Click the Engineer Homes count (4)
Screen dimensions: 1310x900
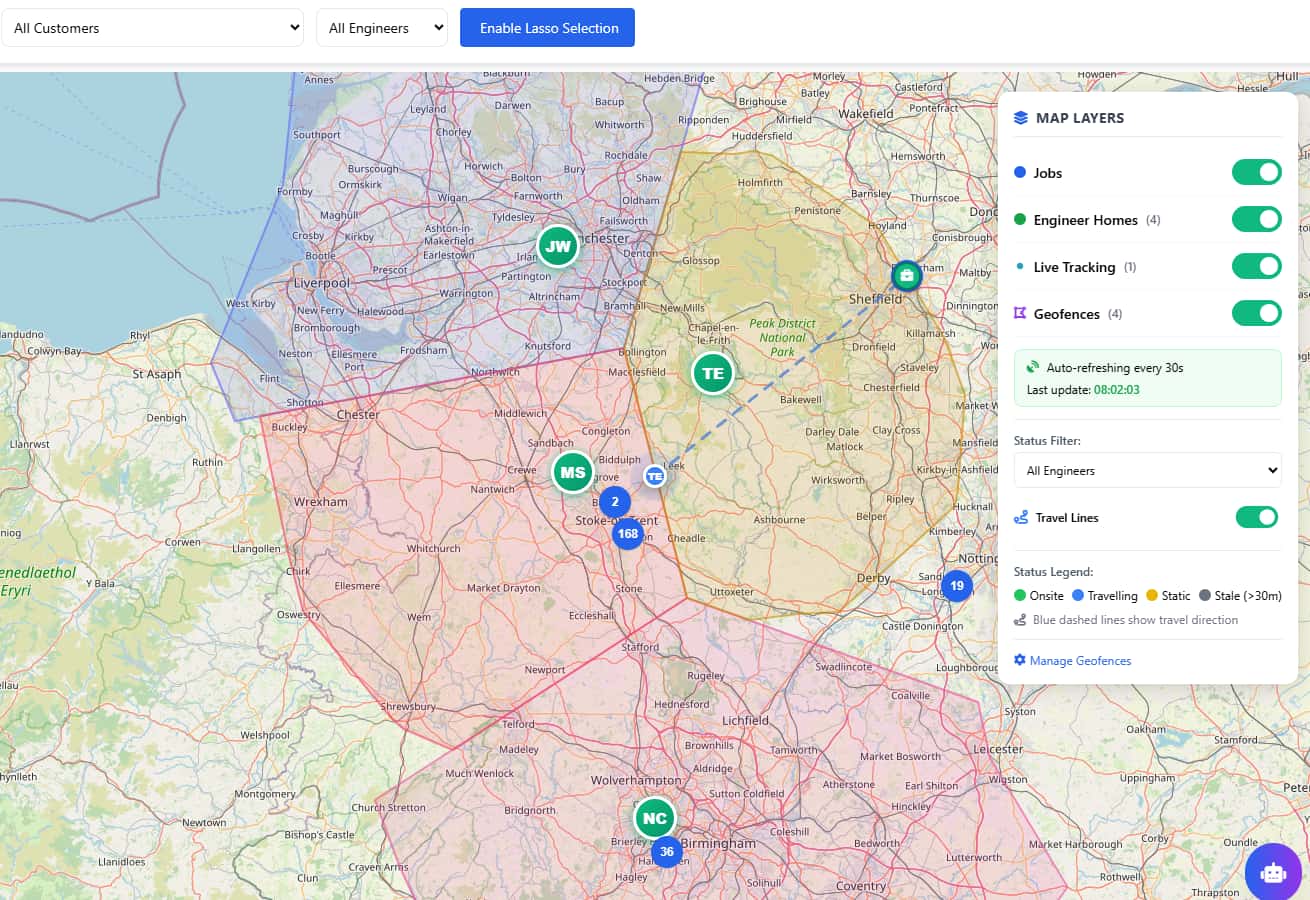click(x=1152, y=220)
